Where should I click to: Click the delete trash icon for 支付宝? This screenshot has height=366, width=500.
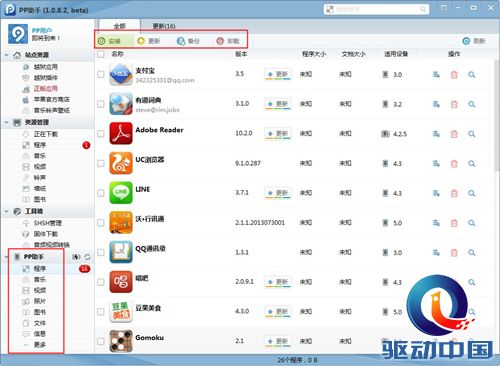click(x=454, y=75)
